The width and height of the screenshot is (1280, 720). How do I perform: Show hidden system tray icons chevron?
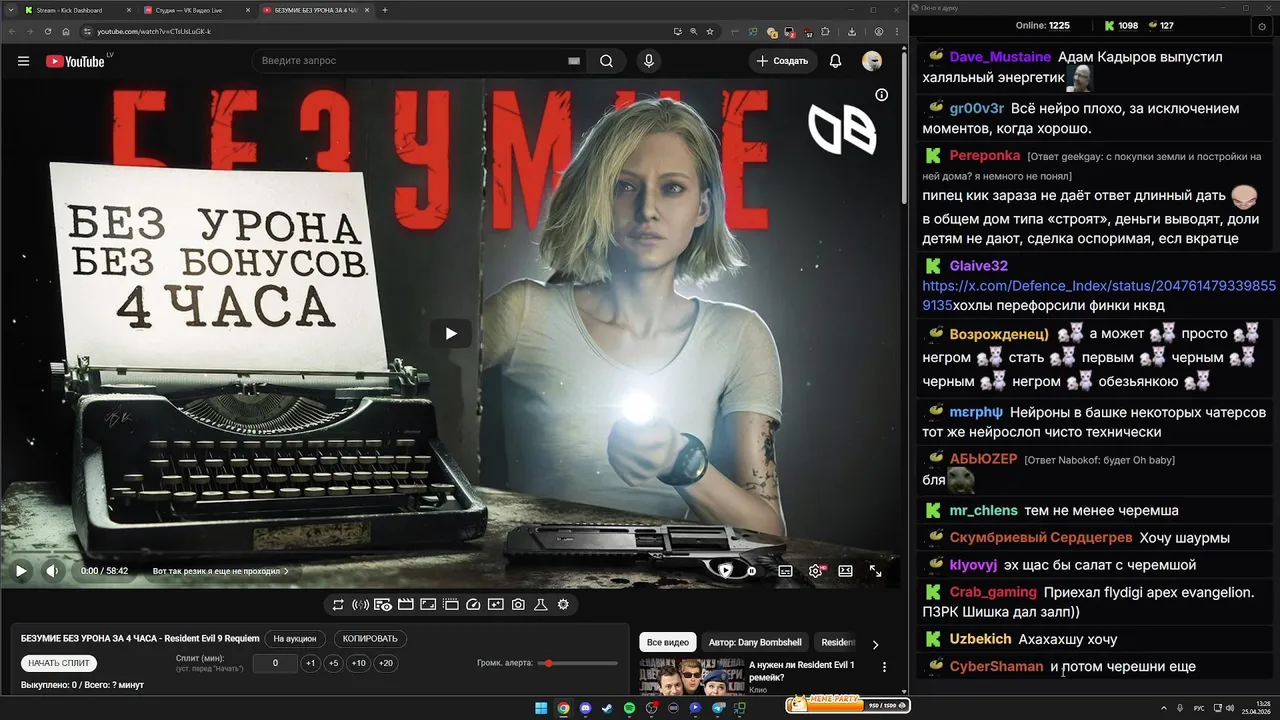point(1164,708)
